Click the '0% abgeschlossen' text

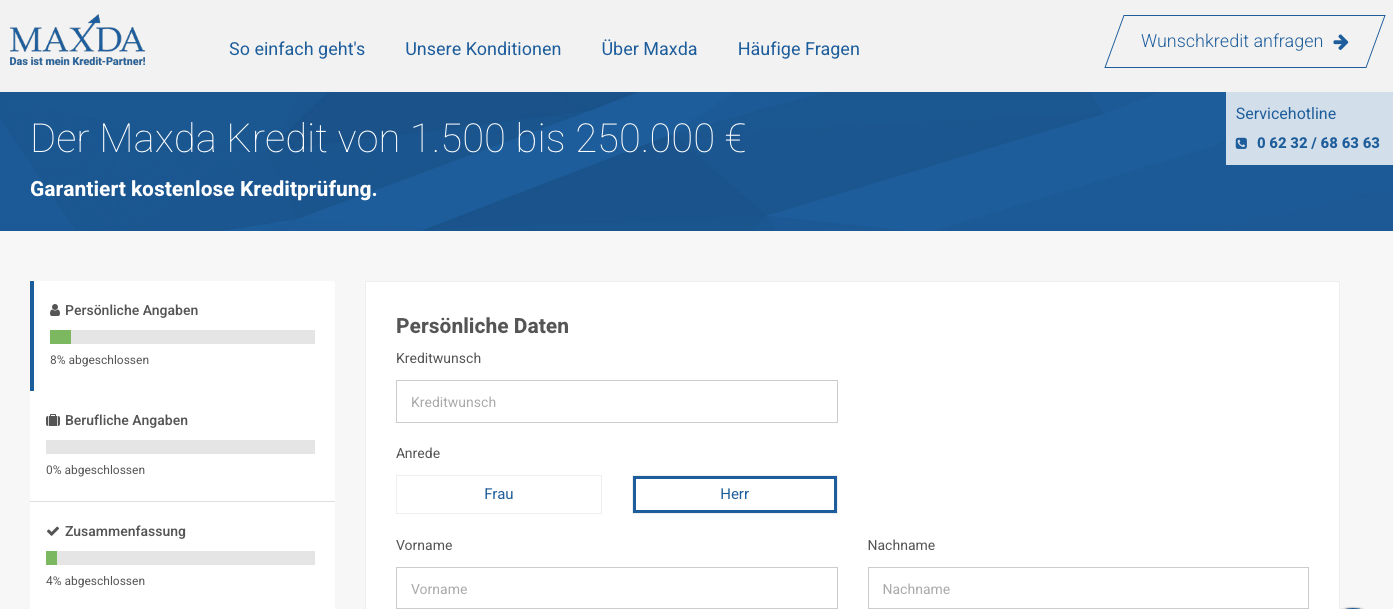pyautogui.click(x=96, y=470)
